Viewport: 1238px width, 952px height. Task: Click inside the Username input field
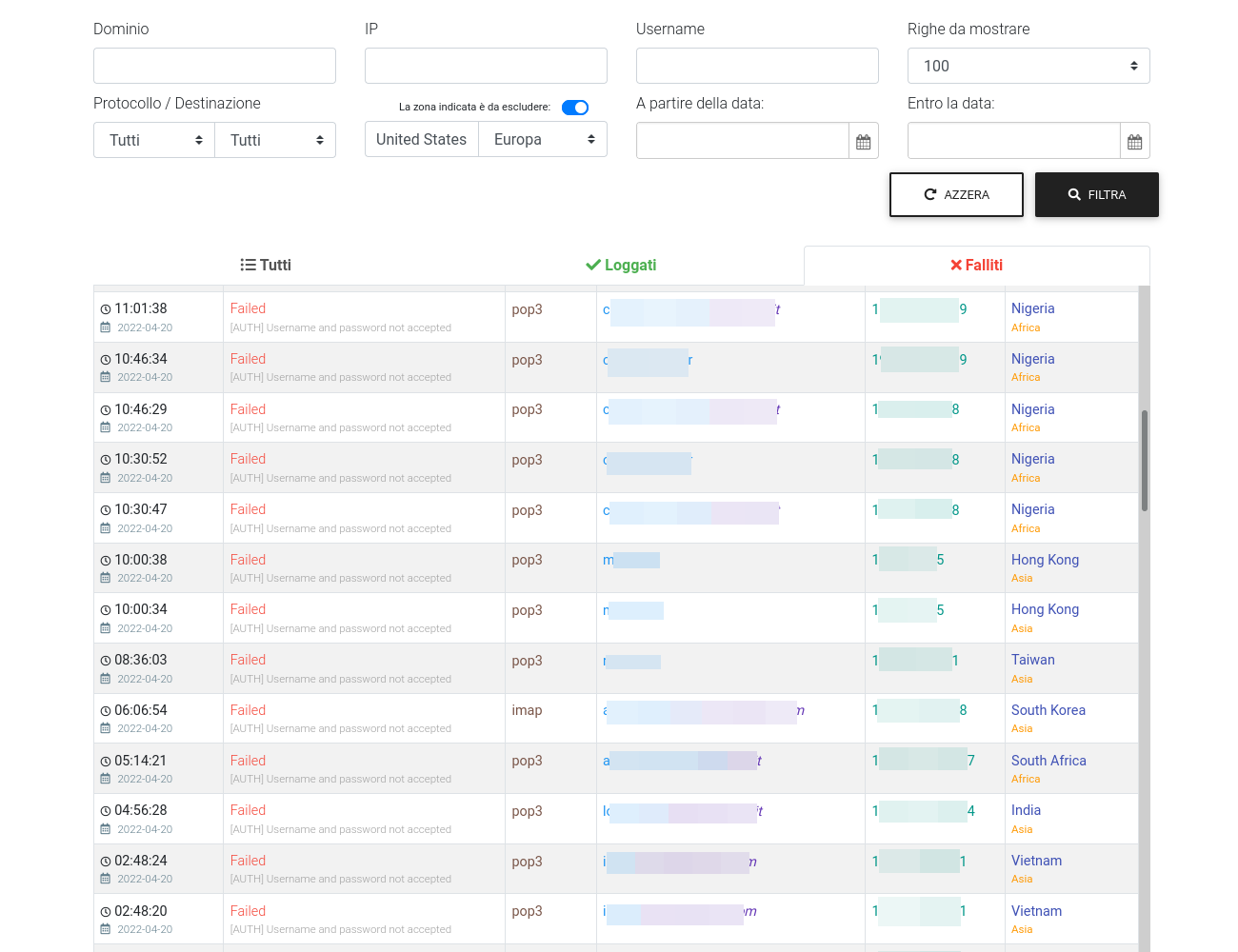point(757,66)
